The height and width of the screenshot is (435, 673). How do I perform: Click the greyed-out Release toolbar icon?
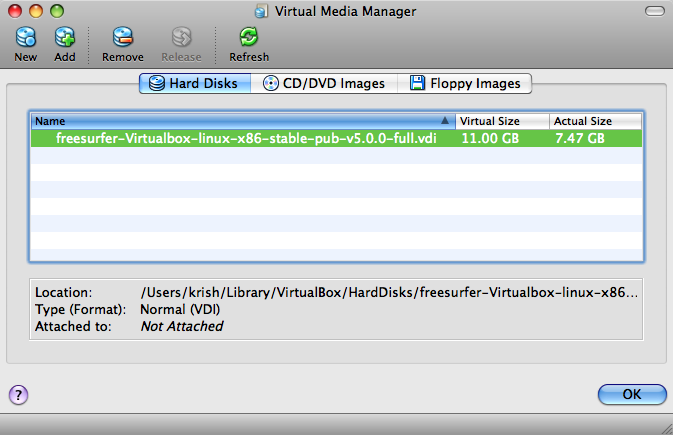click(x=181, y=38)
